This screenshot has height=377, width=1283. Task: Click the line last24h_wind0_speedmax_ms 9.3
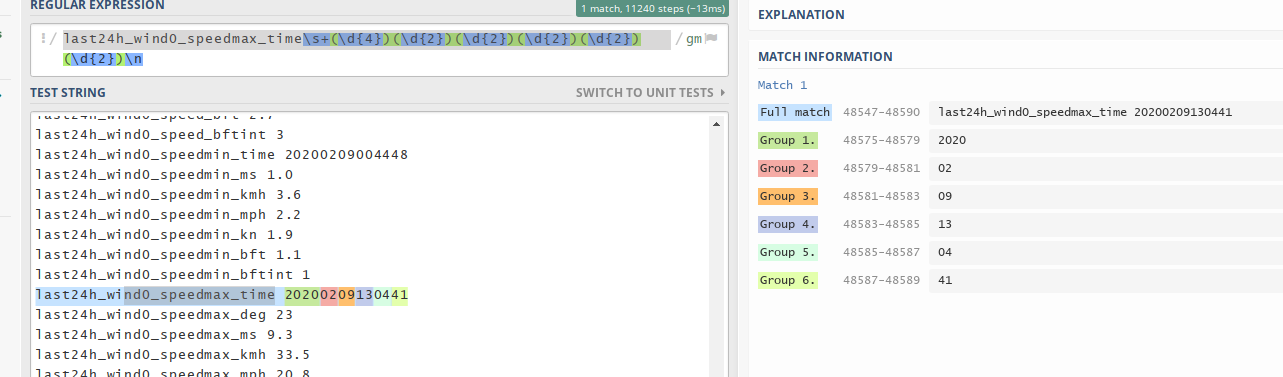164,334
